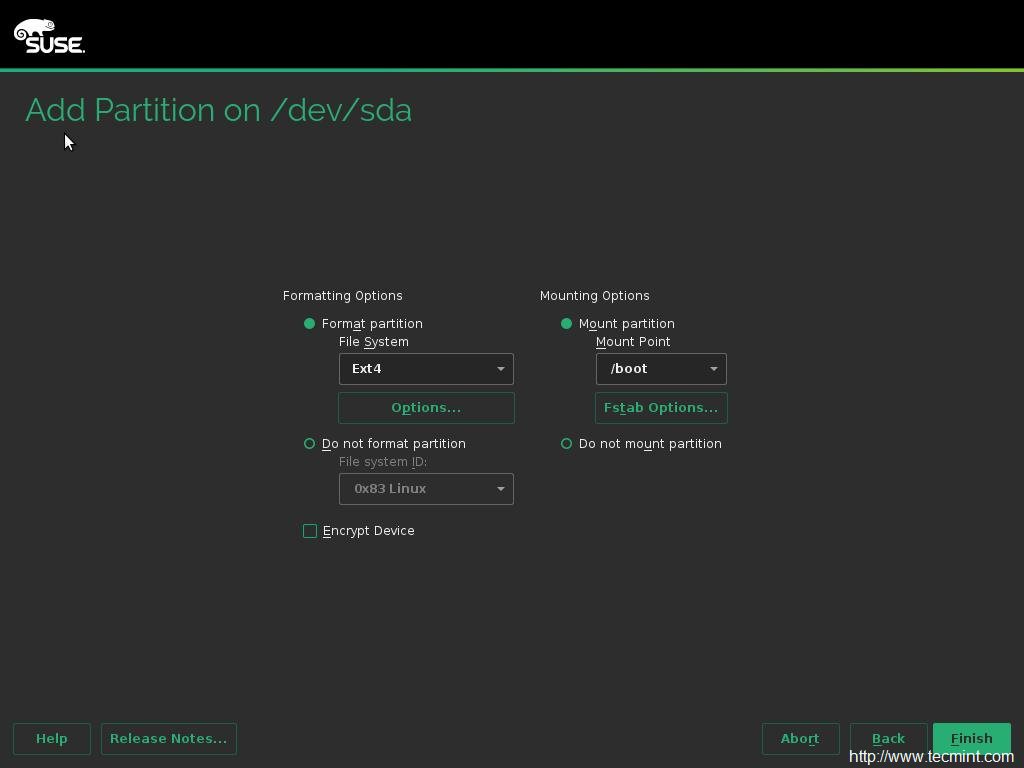
Task: Go Back to the previous step
Action: 888,739
